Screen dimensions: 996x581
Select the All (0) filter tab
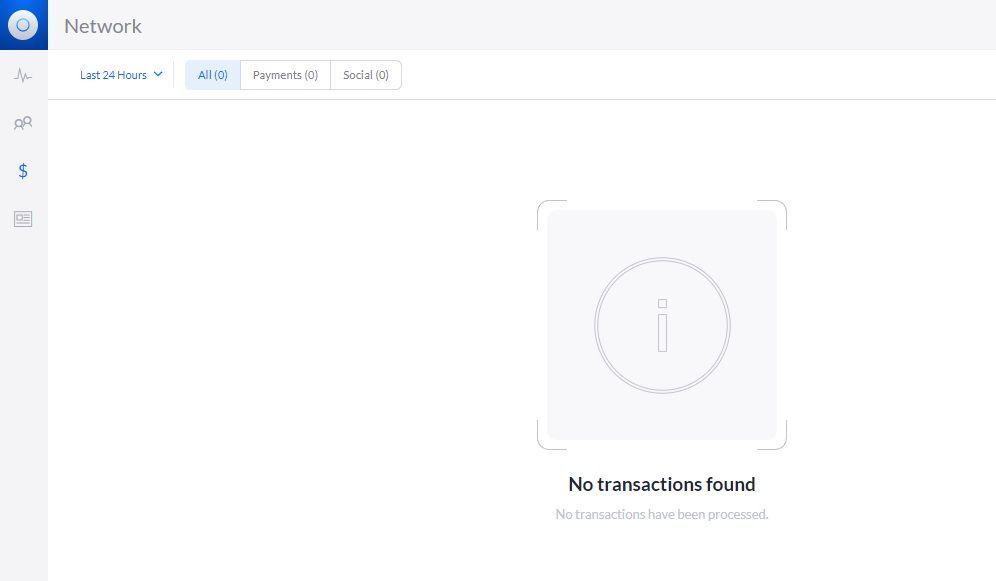click(x=213, y=75)
